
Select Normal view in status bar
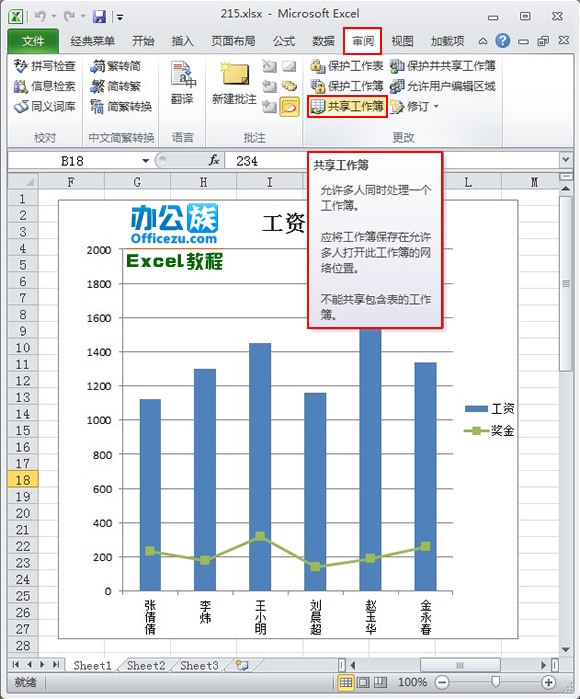[346, 682]
